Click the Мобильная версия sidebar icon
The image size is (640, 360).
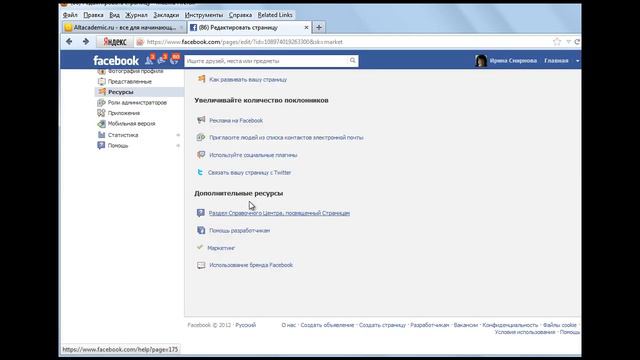pos(102,123)
